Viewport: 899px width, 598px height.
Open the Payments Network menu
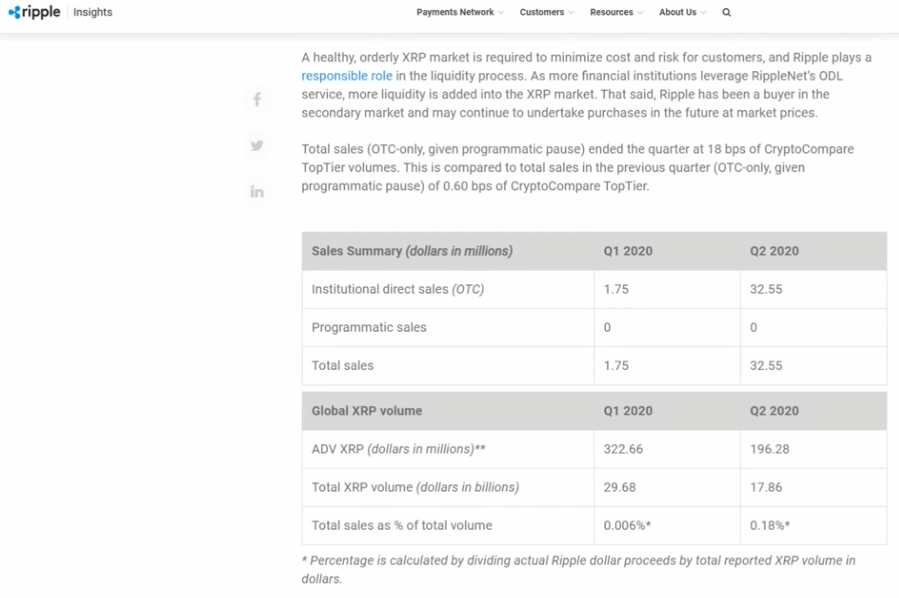pos(455,12)
